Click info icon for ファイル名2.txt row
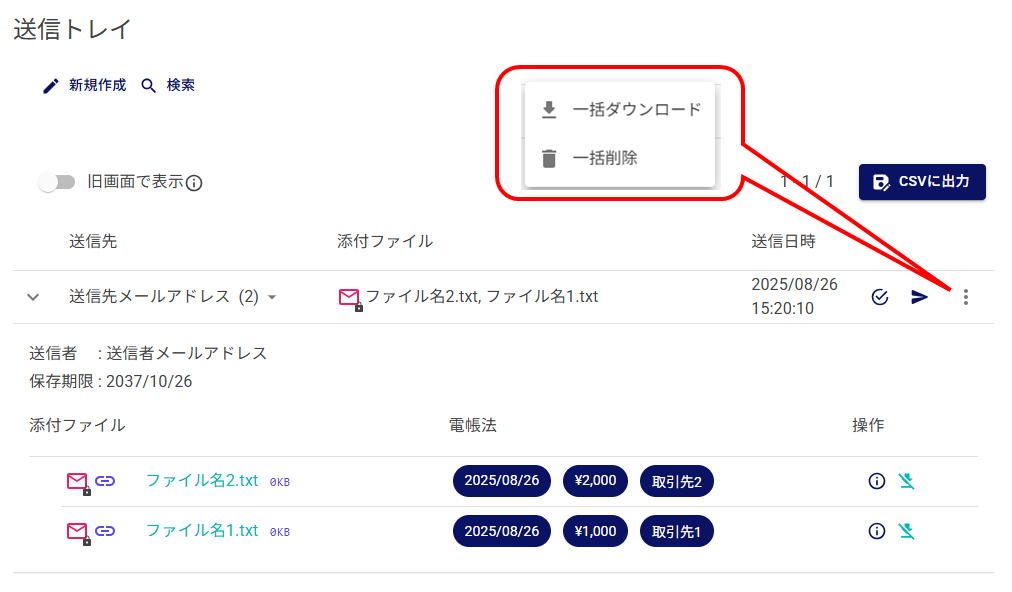Image resolution: width=1012 pixels, height=592 pixels. pos(877,481)
